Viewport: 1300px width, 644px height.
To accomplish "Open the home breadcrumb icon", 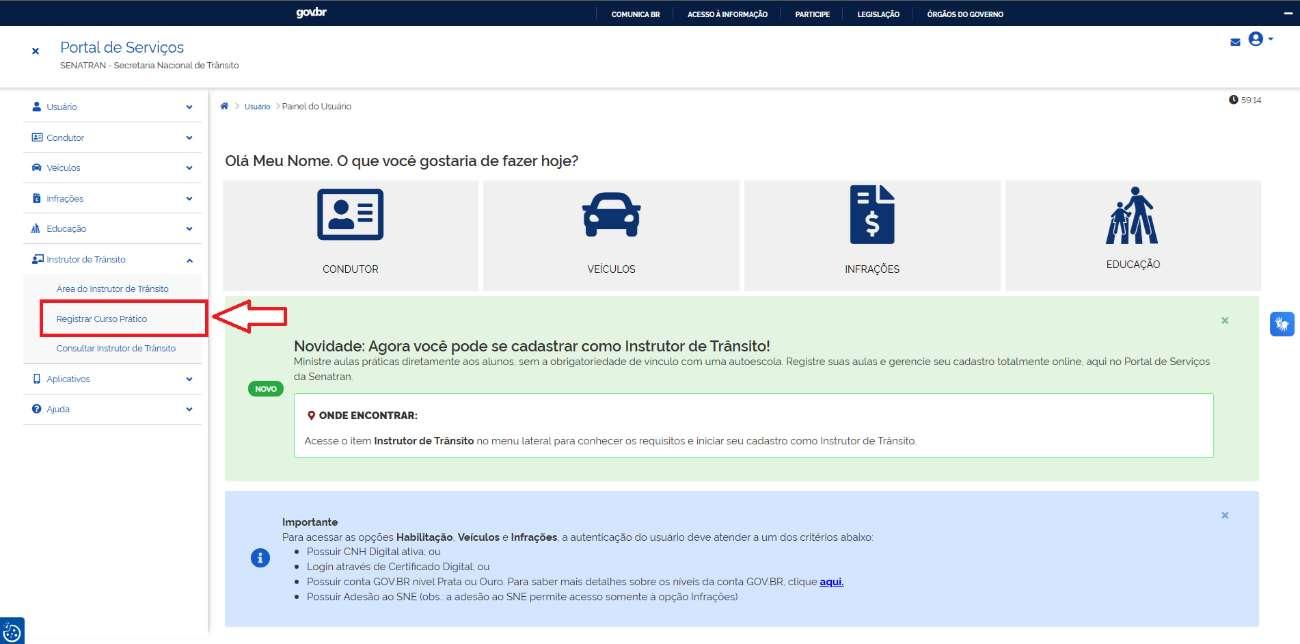I will tap(224, 105).
